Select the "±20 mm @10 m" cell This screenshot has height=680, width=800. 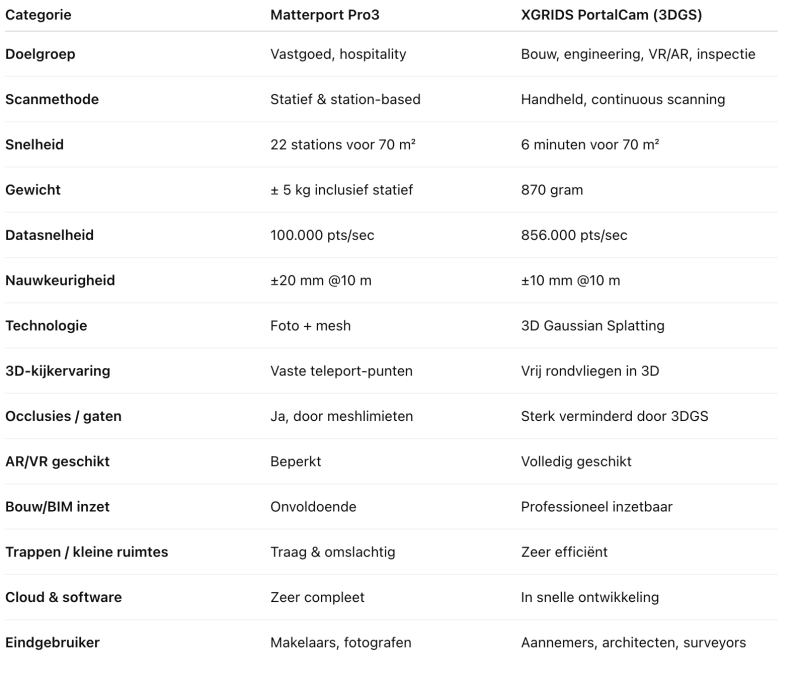[x=321, y=281]
